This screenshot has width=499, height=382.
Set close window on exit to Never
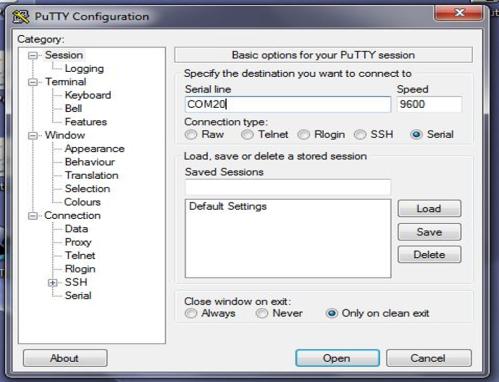pos(262,313)
